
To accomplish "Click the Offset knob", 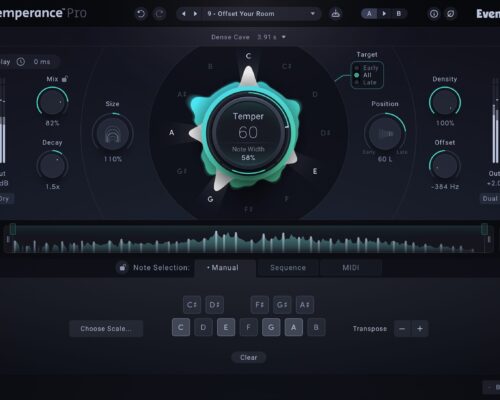I will click(x=445, y=166).
